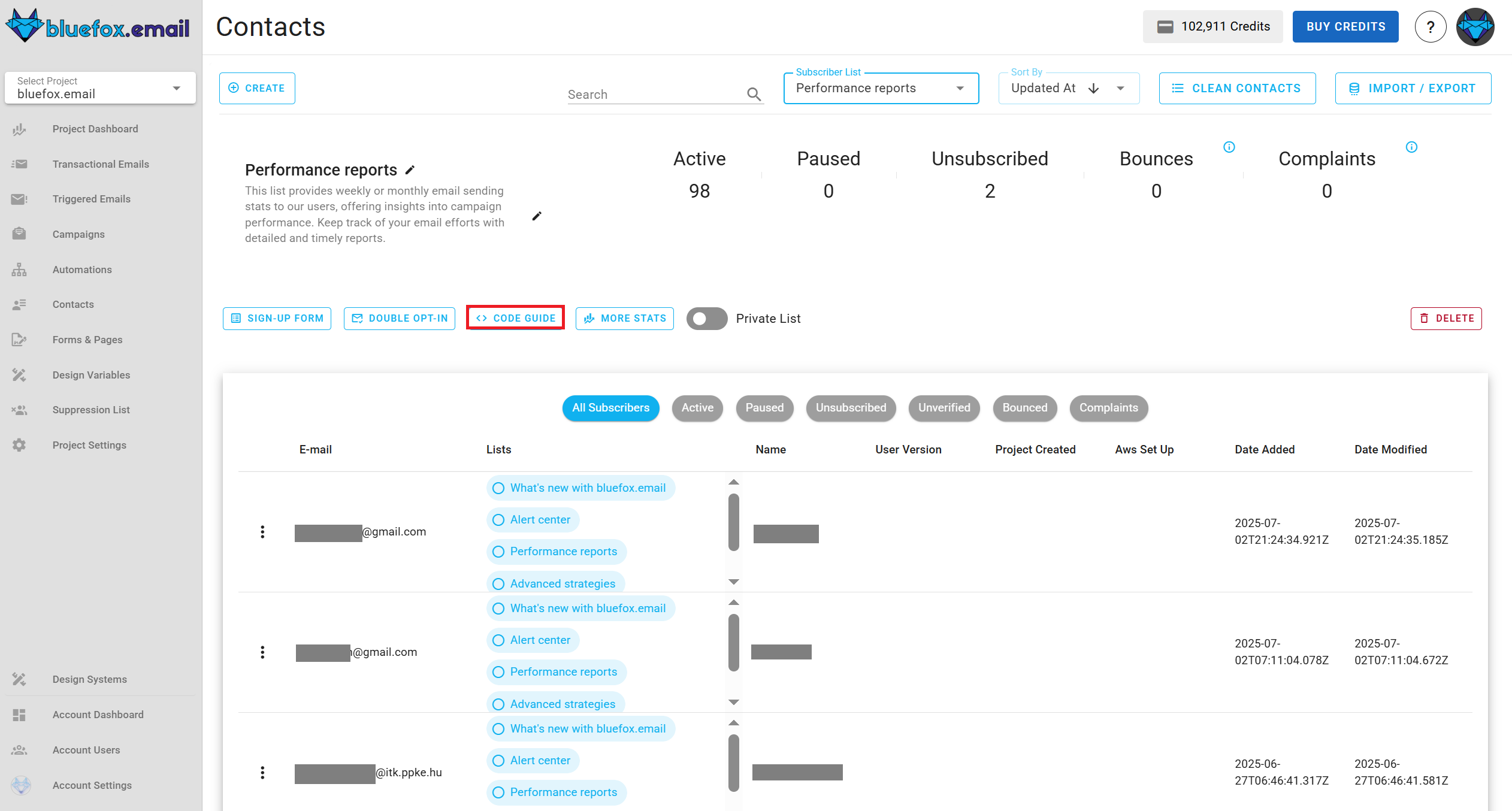The height and width of the screenshot is (811, 1512).
Task: Filter by Bounced contacts
Action: point(1025,408)
